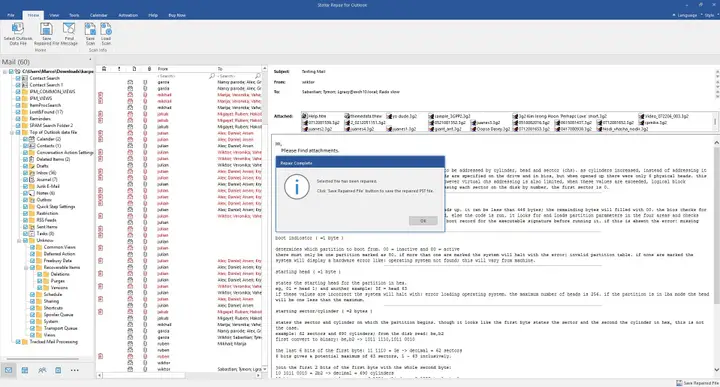
Task: Open the Video_072206_003.3g2 attachment
Action: pos(664,116)
